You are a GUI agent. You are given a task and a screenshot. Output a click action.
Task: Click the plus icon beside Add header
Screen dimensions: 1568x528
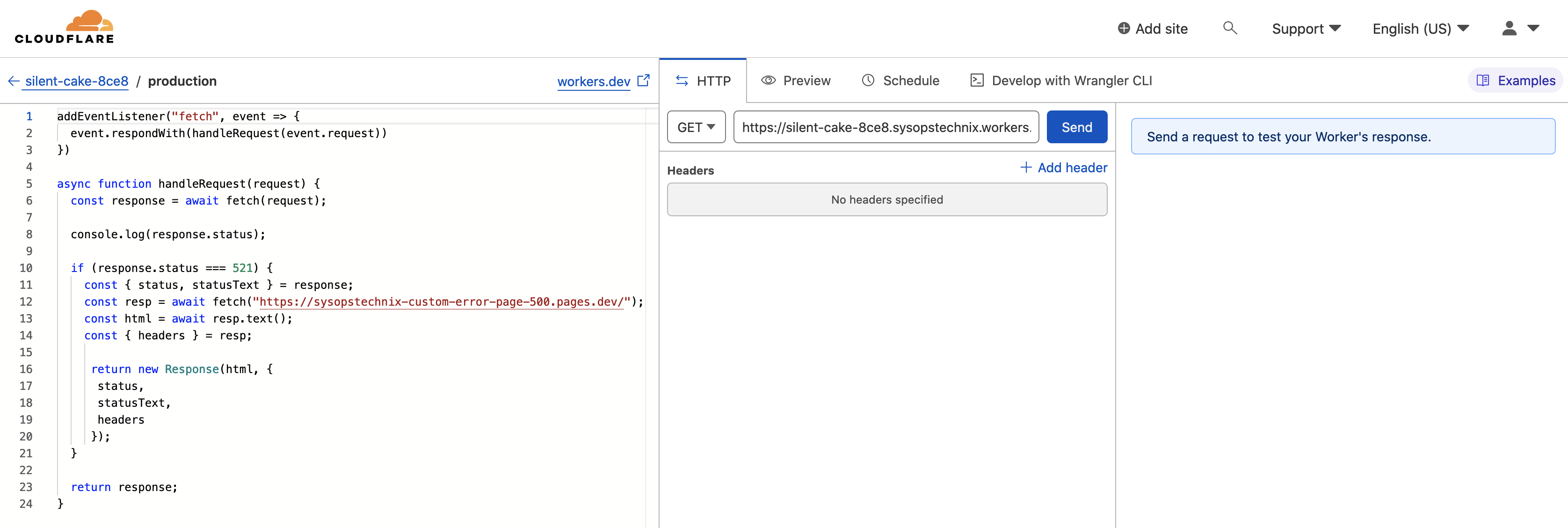coord(1026,168)
